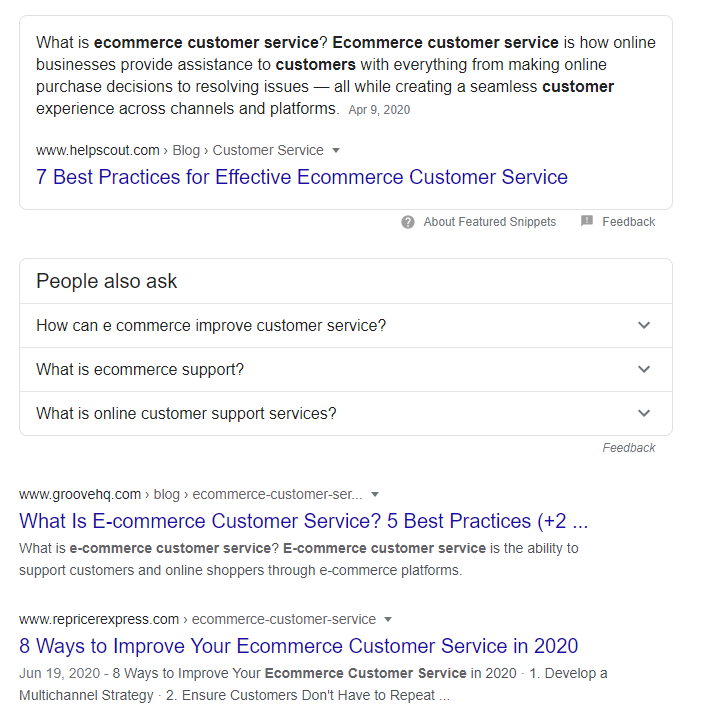Click the italic Feedback link below People also ask

click(x=629, y=448)
